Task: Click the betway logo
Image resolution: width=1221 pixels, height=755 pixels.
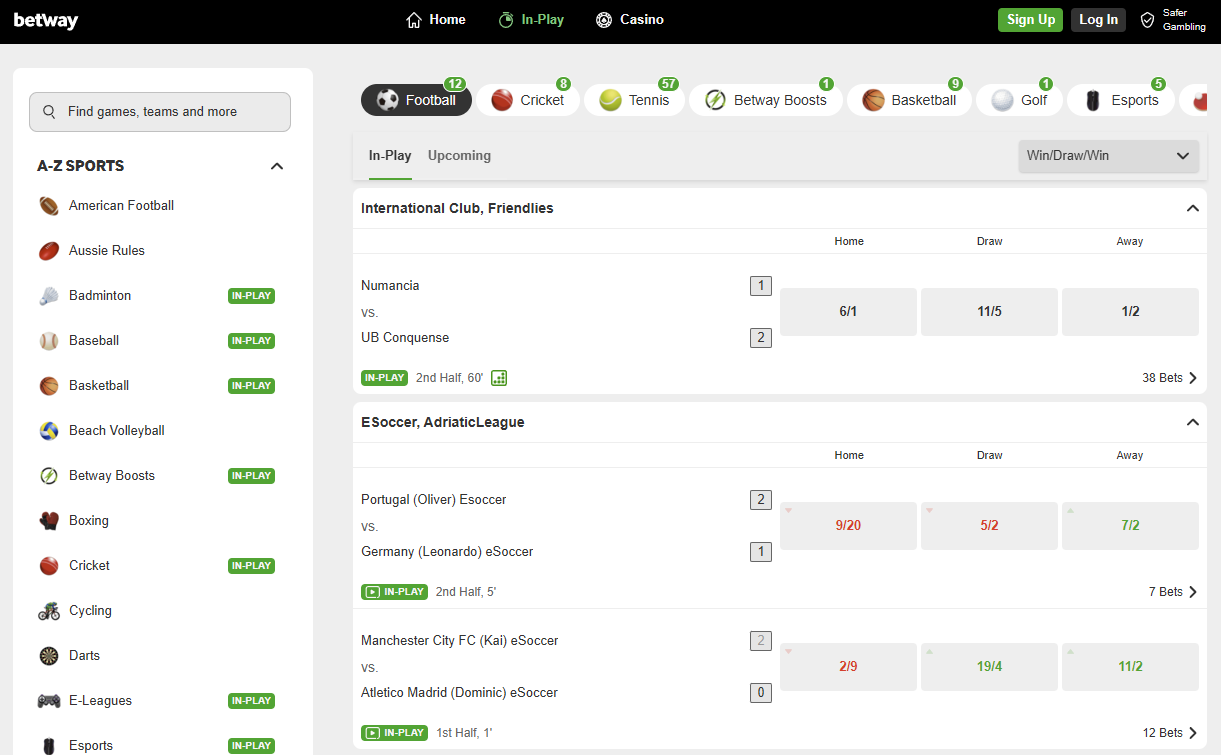Action: coord(46,20)
